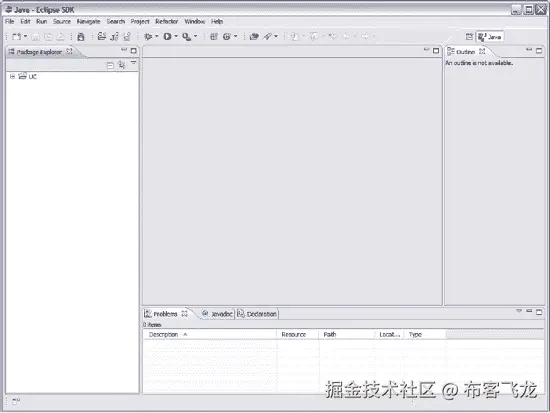Open the New wizard dropdown arrow
The image size is (550, 413).
coord(25,36)
